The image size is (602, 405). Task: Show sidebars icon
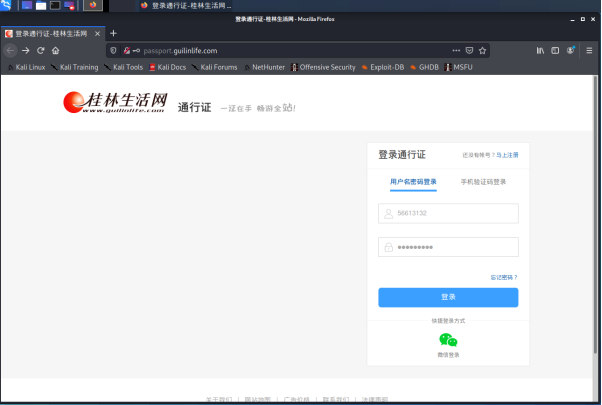(555, 50)
